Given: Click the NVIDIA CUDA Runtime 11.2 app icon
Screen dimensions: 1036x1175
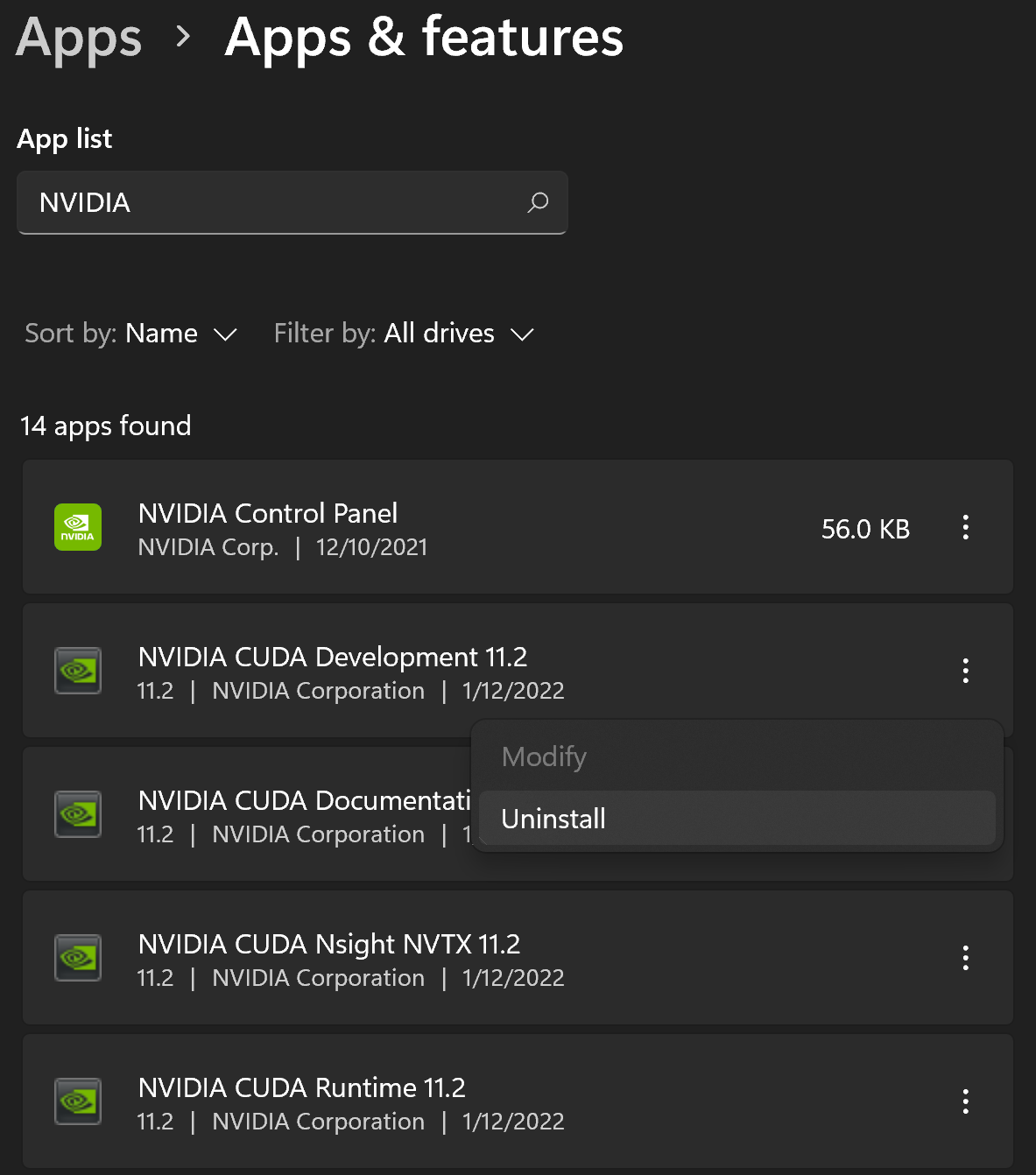Looking at the screenshot, I should point(78,1101).
